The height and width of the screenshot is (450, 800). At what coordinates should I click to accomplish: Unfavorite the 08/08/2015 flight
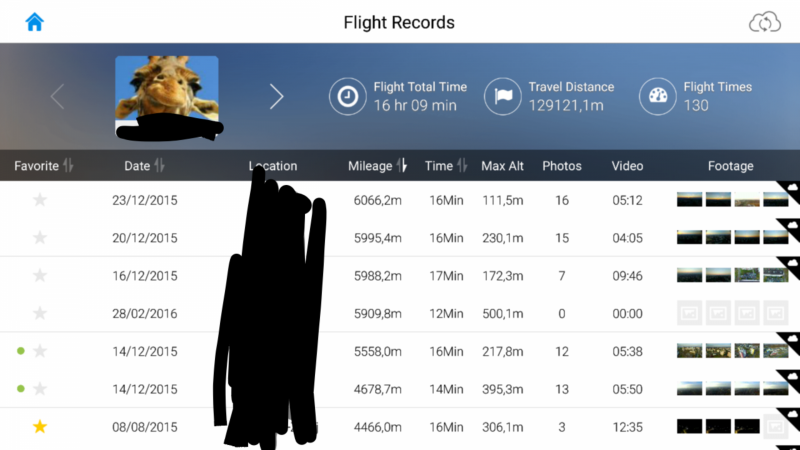[40, 427]
